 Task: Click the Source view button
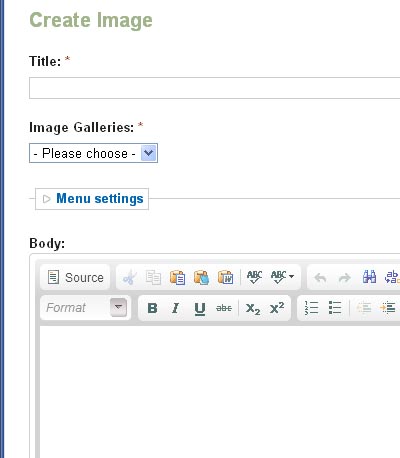75,277
